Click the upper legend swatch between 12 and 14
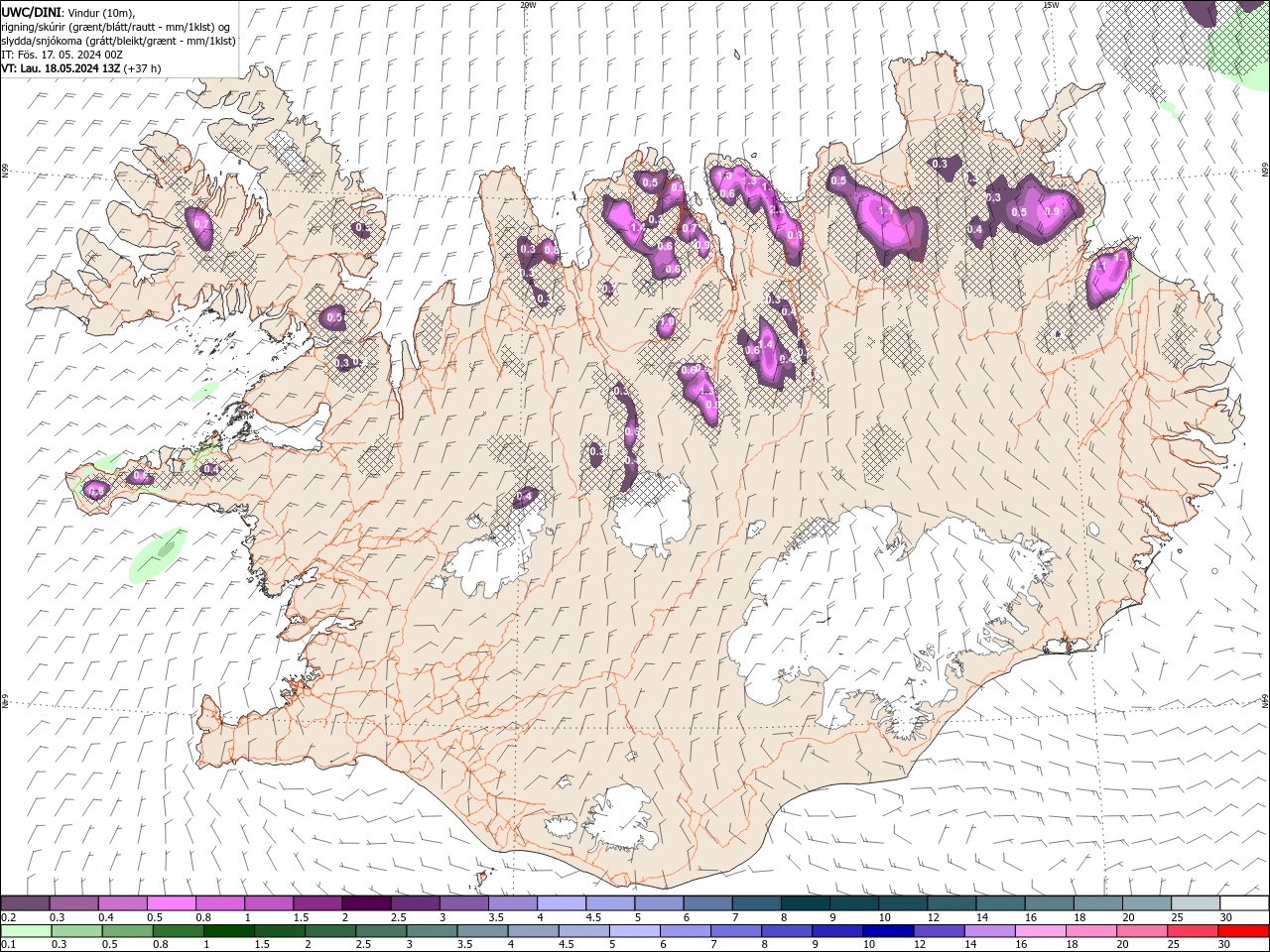The width and height of the screenshot is (1270, 952). pos(952,902)
